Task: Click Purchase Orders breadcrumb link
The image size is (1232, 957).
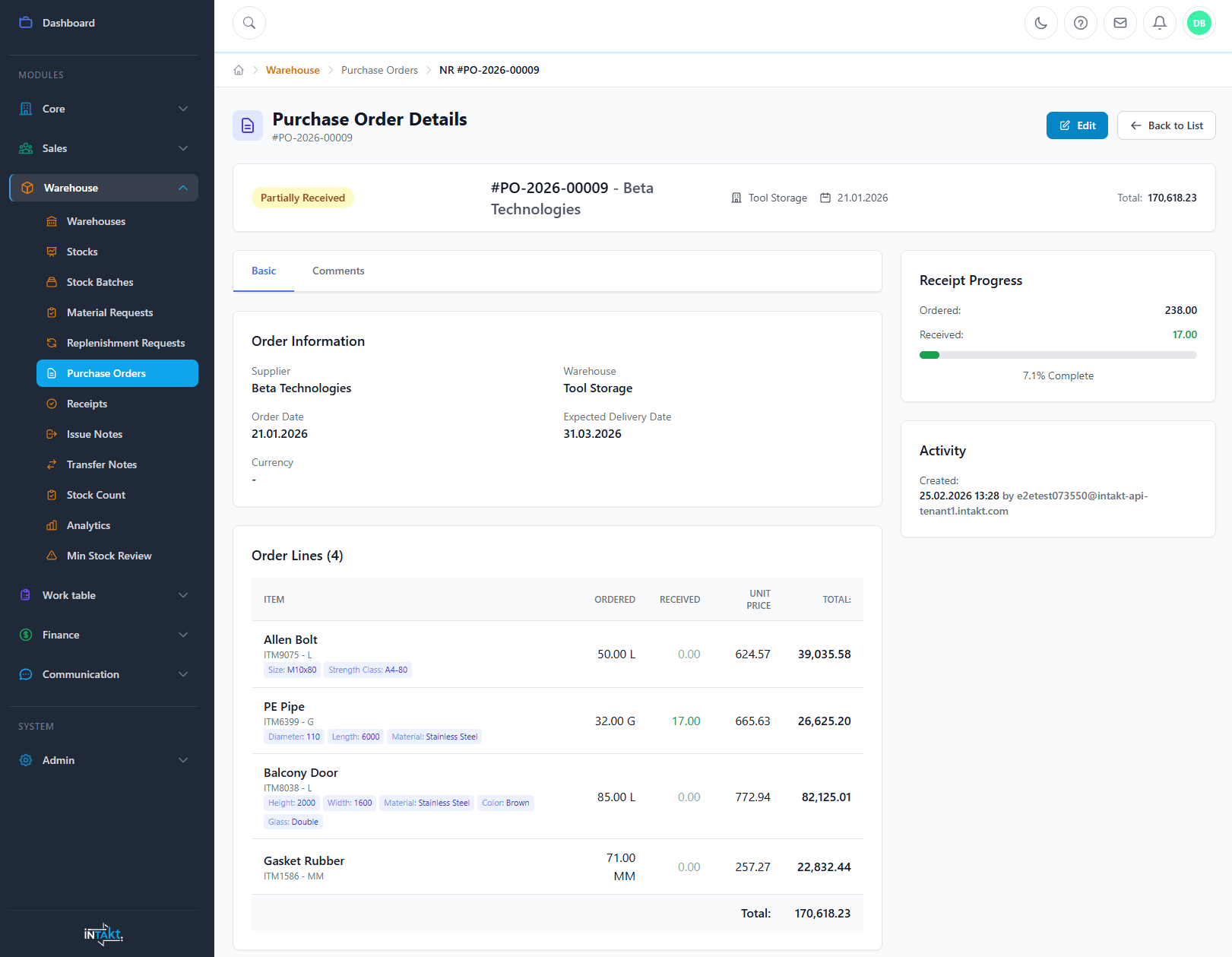Action: (379, 70)
